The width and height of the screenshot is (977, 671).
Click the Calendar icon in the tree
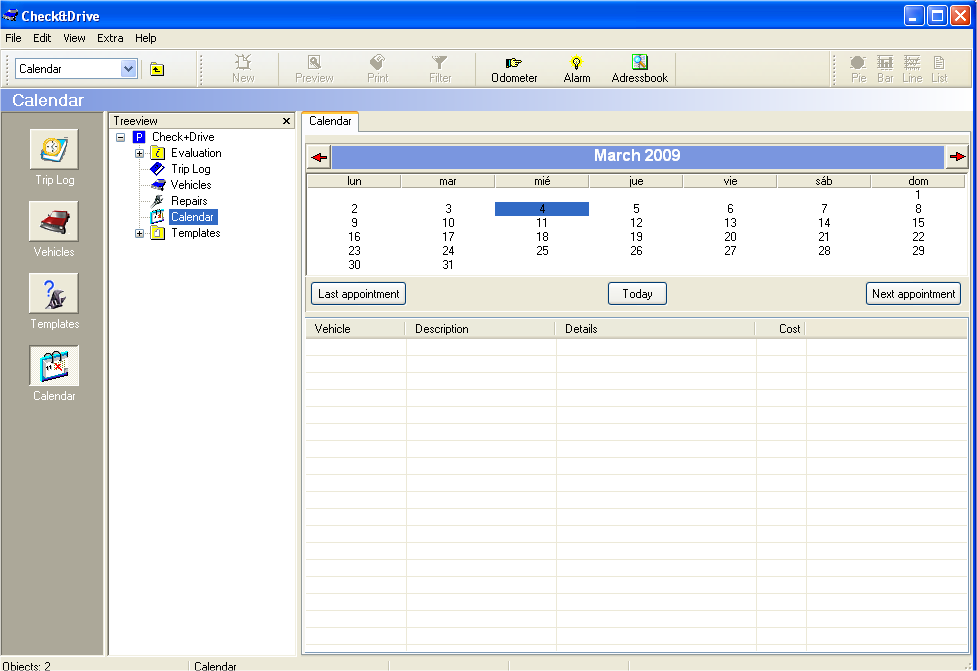click(x=158, y=217)
